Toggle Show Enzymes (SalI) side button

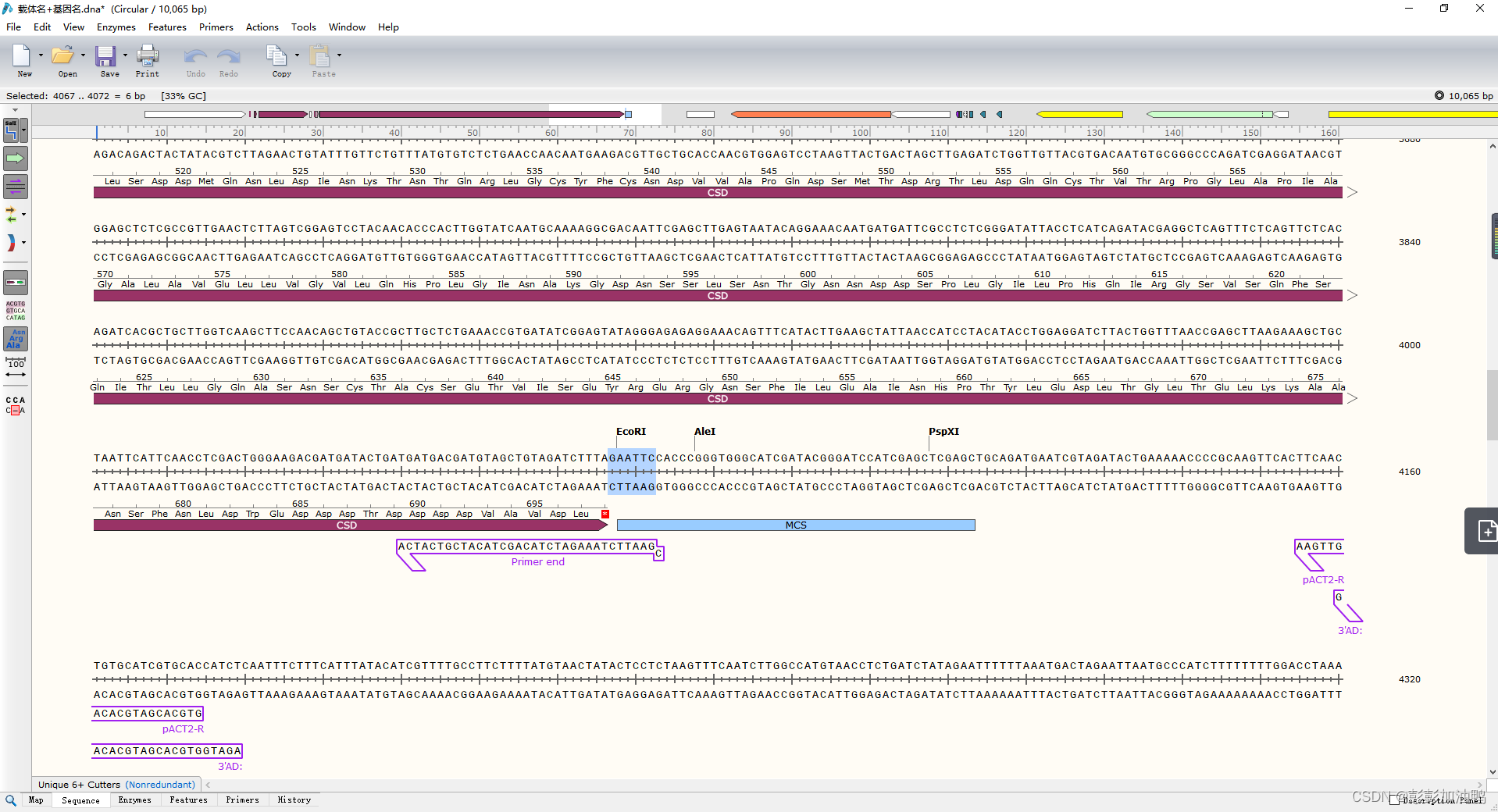12,130
